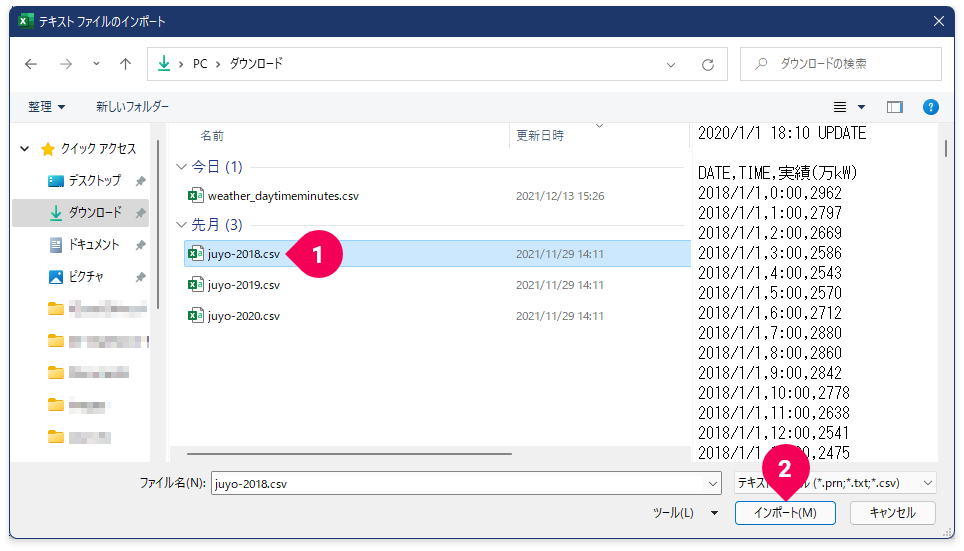Go back with the left arrow
964x551 pixels.
31,64
